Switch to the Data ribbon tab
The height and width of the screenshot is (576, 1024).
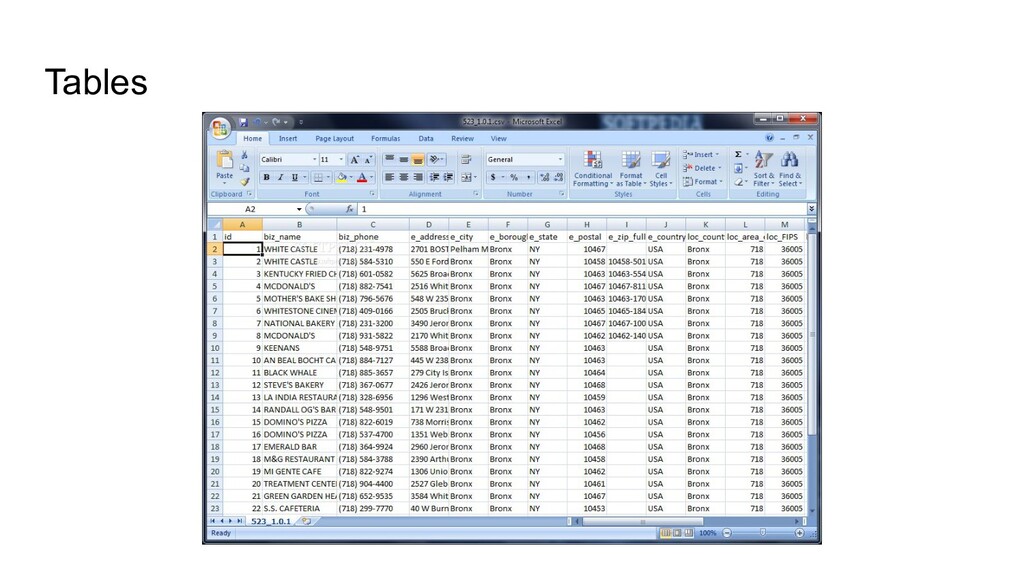coord(426,138)
